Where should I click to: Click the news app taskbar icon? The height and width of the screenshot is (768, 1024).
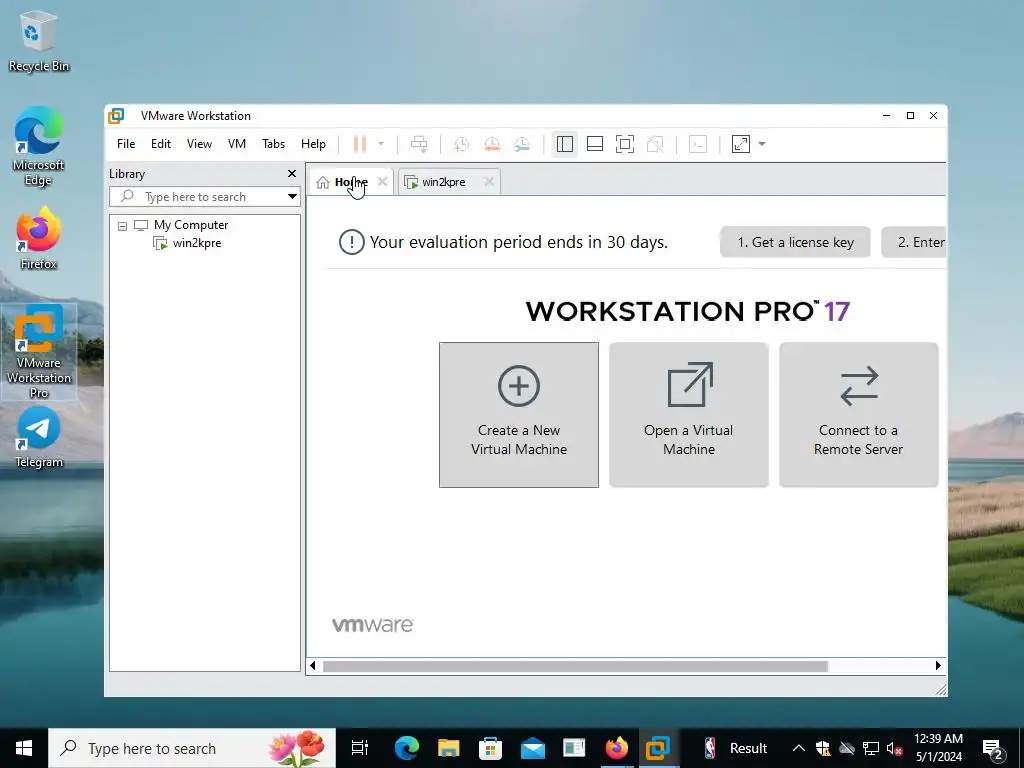(x=574, y=748)
